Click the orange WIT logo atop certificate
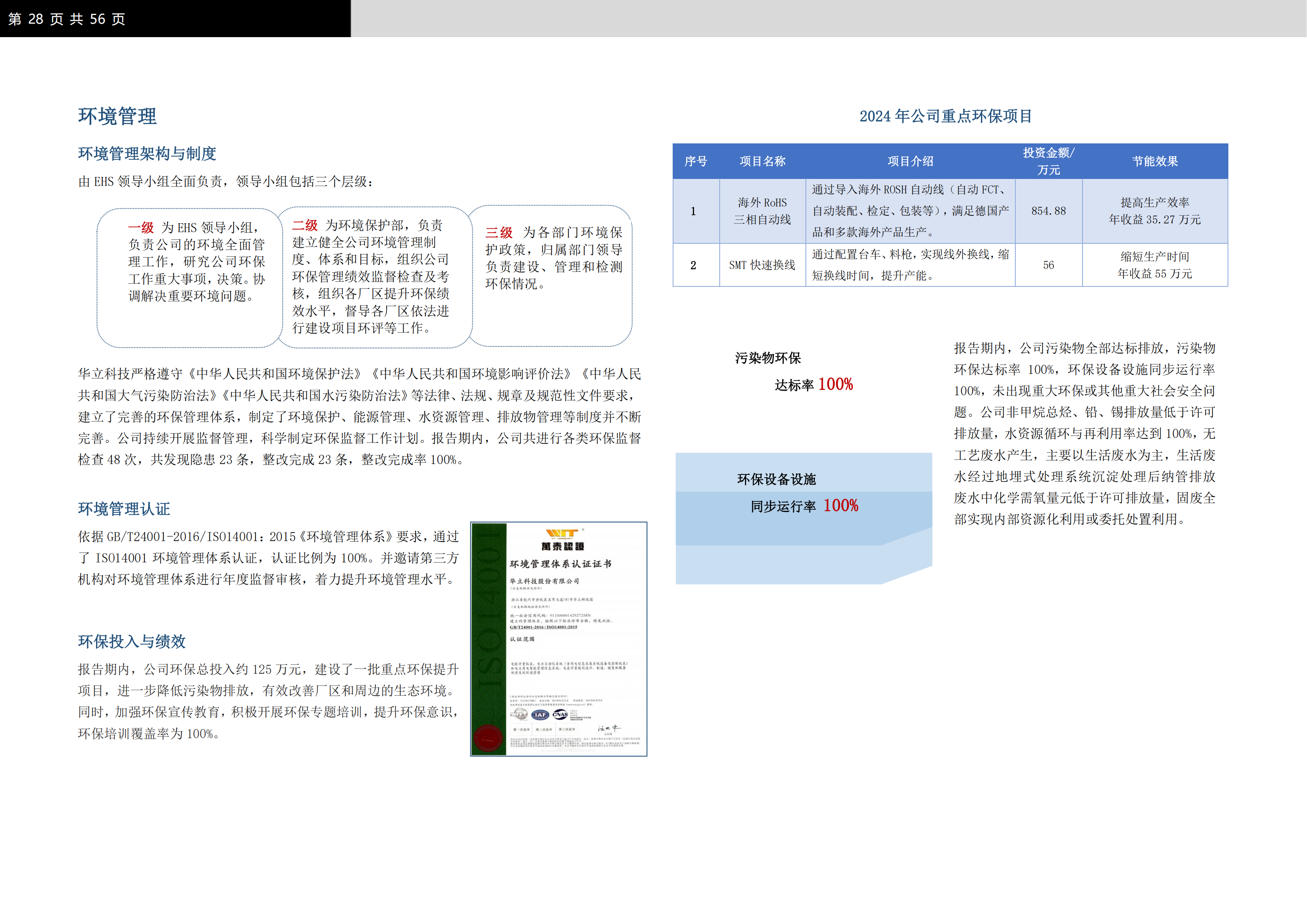Screen dimensions: 1307x924 click(x=562, y=533)
